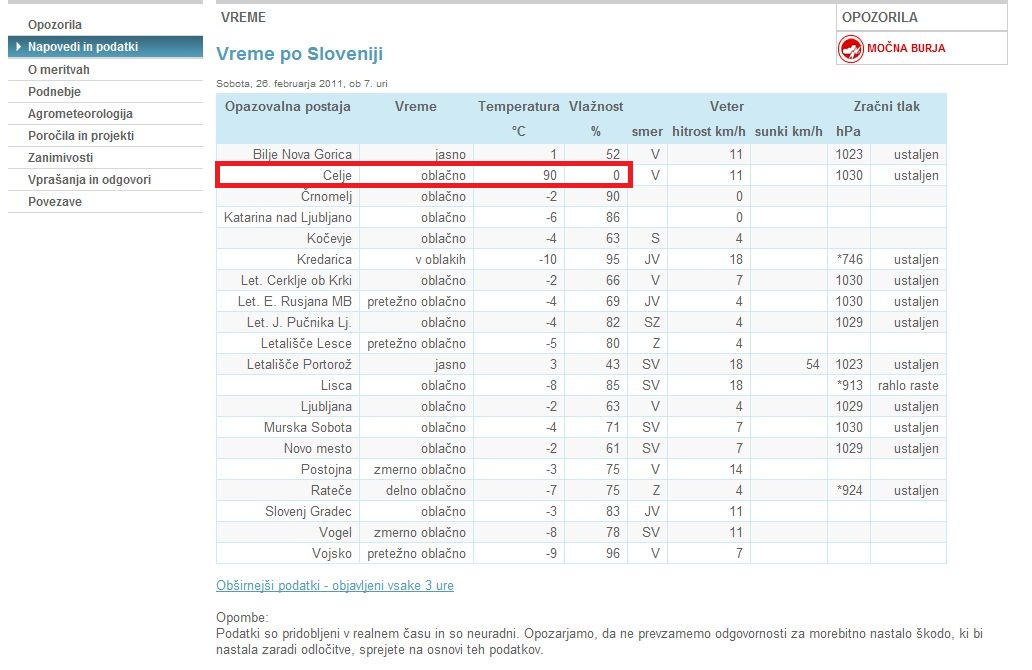
Task: Click the OPOZORILA panel heading
Action: coord(879,18)
